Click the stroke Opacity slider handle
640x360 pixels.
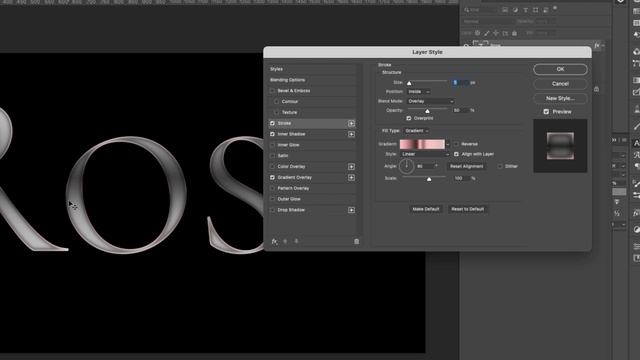[427, 111]
